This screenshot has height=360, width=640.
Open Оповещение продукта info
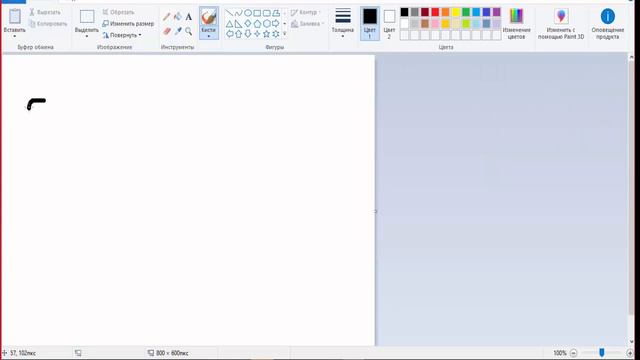608,24
